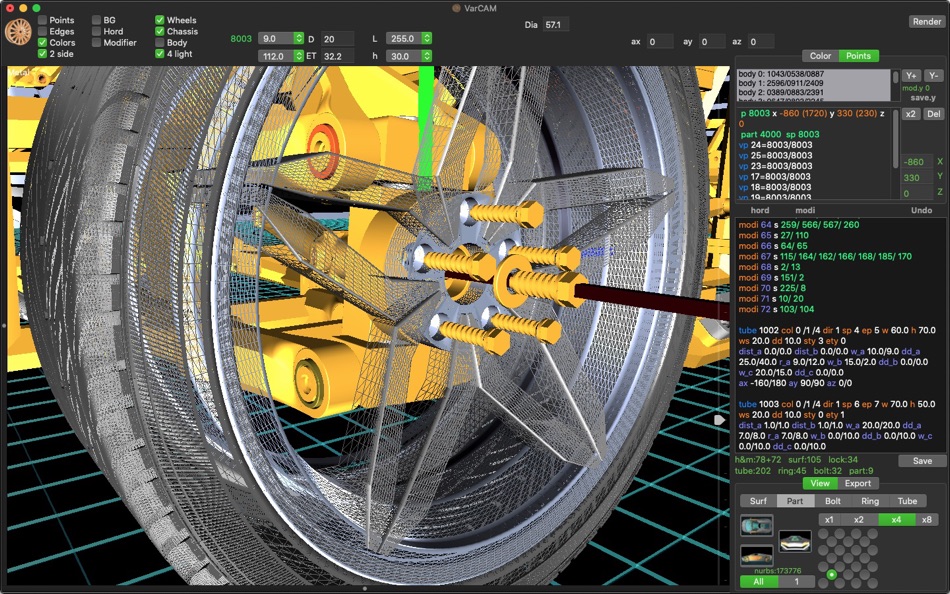
Task: Click the x2 button next to point info
Action: pos(911,114)
